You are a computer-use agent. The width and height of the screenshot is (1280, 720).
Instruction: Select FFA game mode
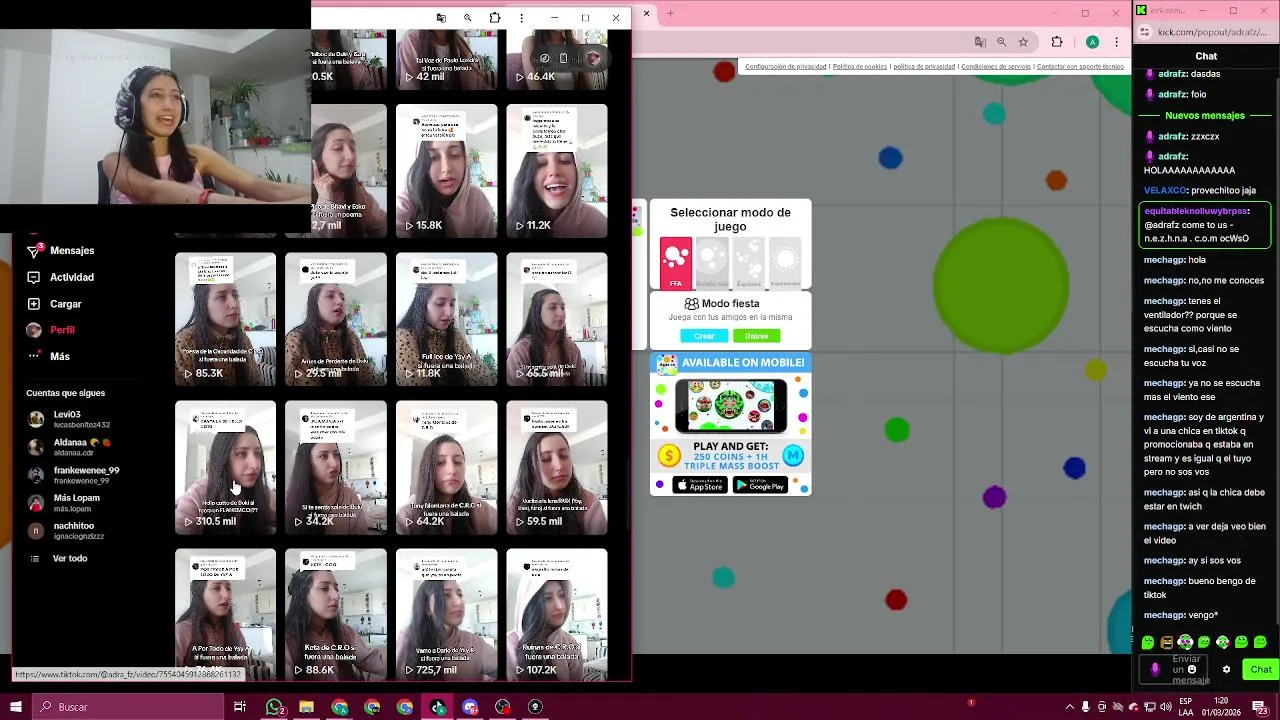pos(676,264)
